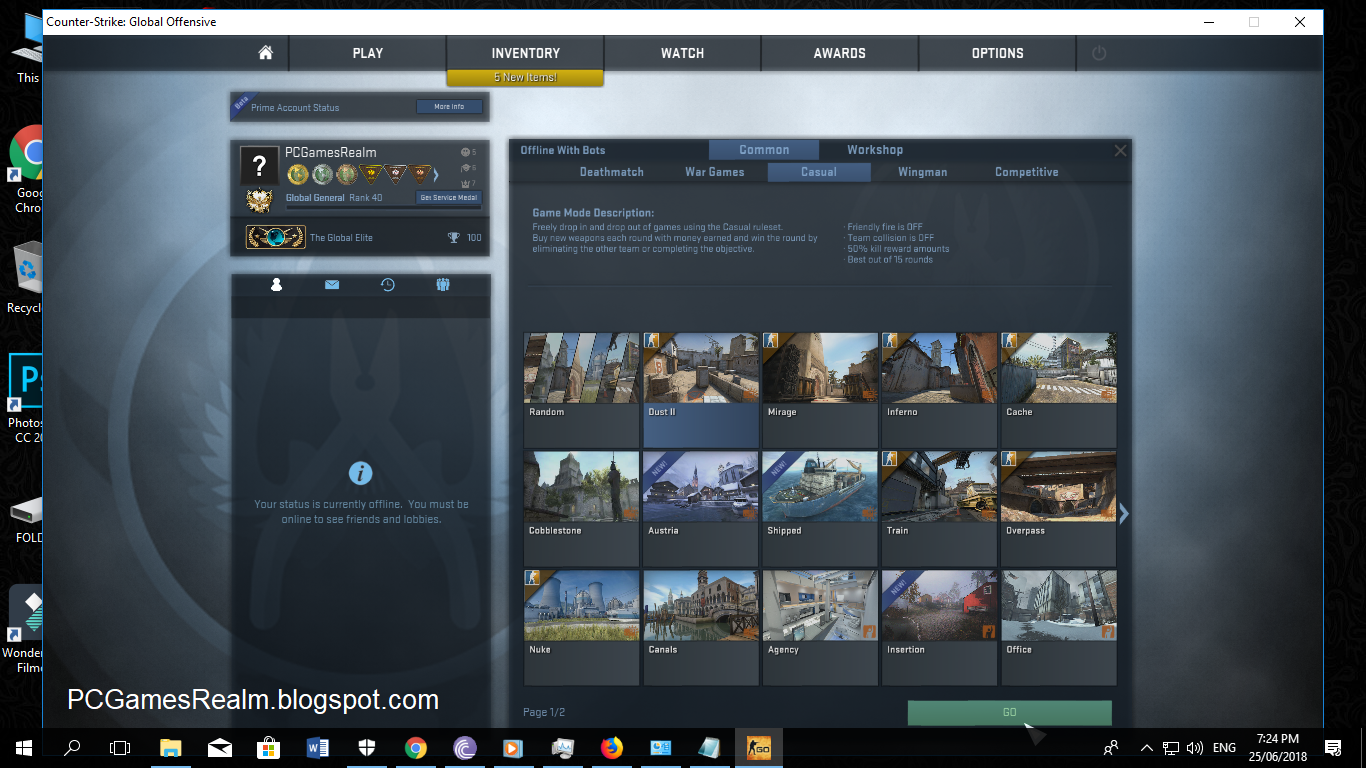Open the lobbies group icon

point(443,285)
